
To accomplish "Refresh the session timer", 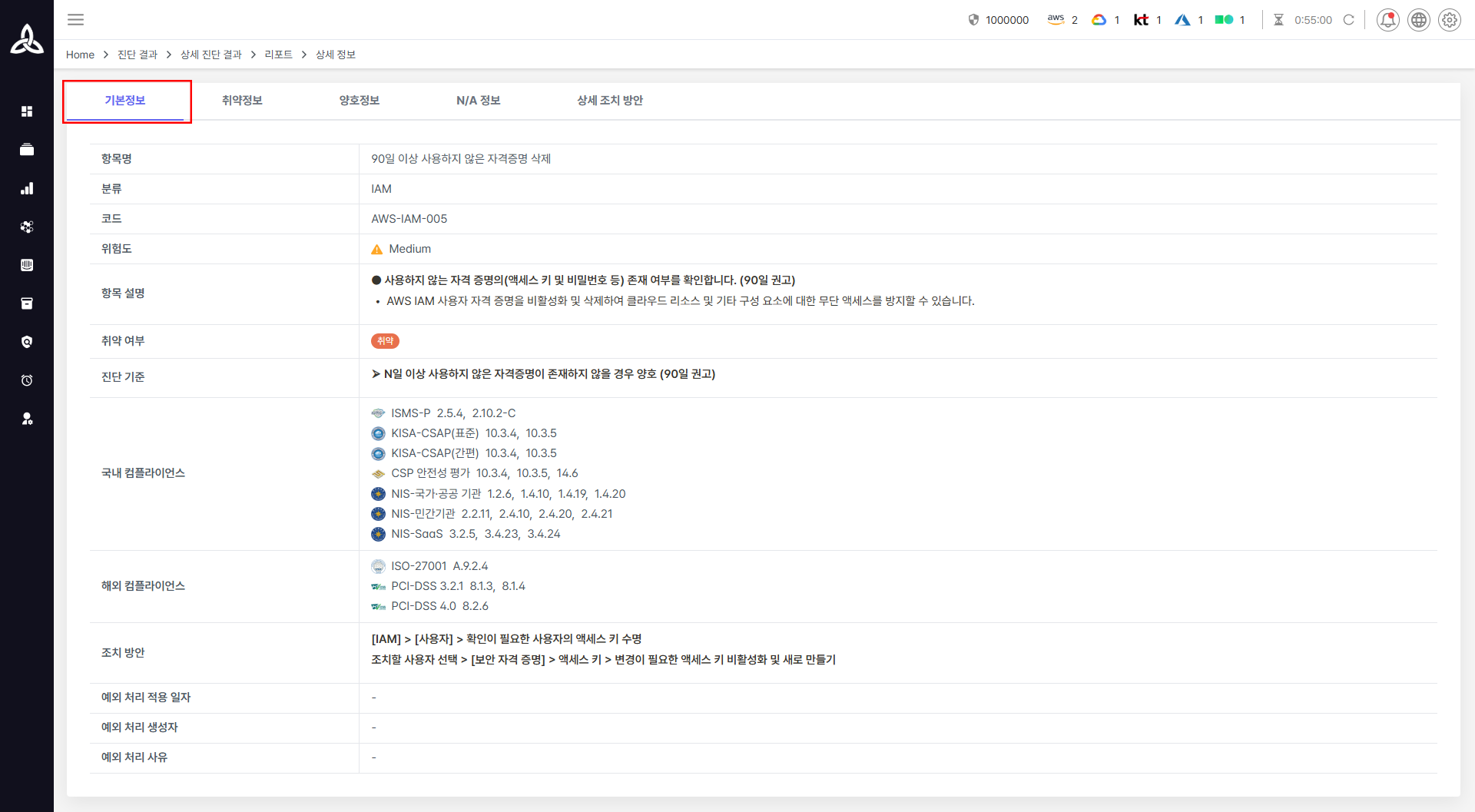I will [x=1348, y=20].
